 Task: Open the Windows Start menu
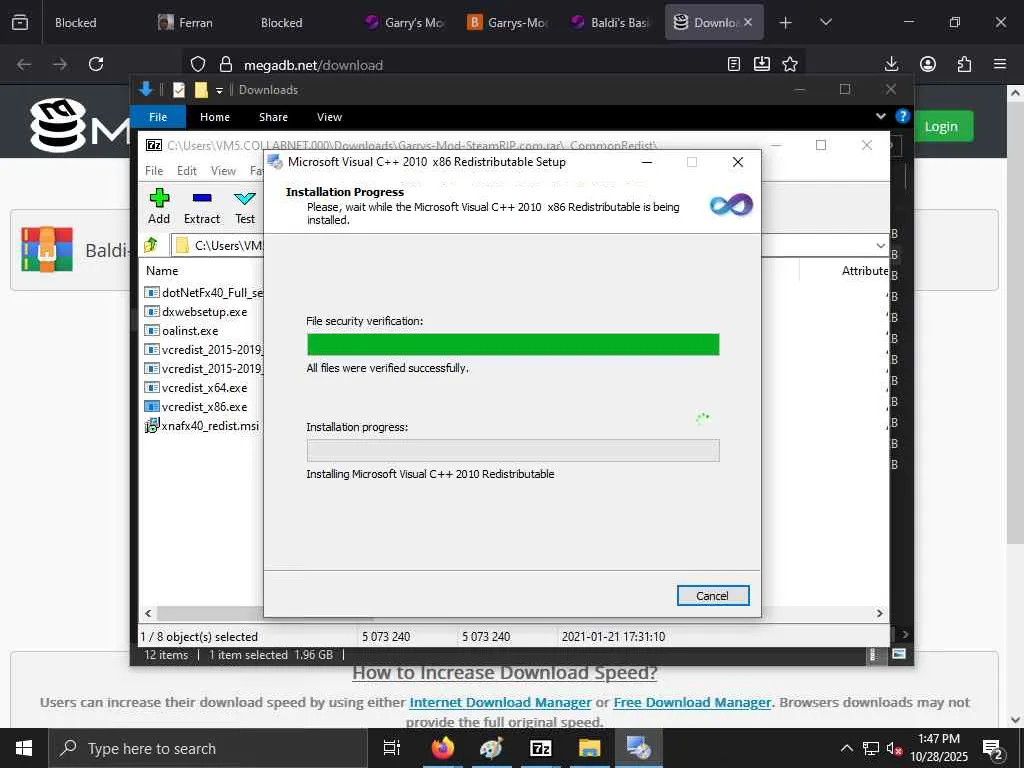tap(24, 748)
